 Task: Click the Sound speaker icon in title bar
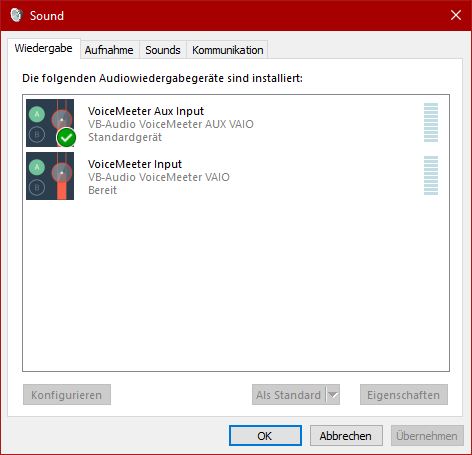(x=16, y=15)
